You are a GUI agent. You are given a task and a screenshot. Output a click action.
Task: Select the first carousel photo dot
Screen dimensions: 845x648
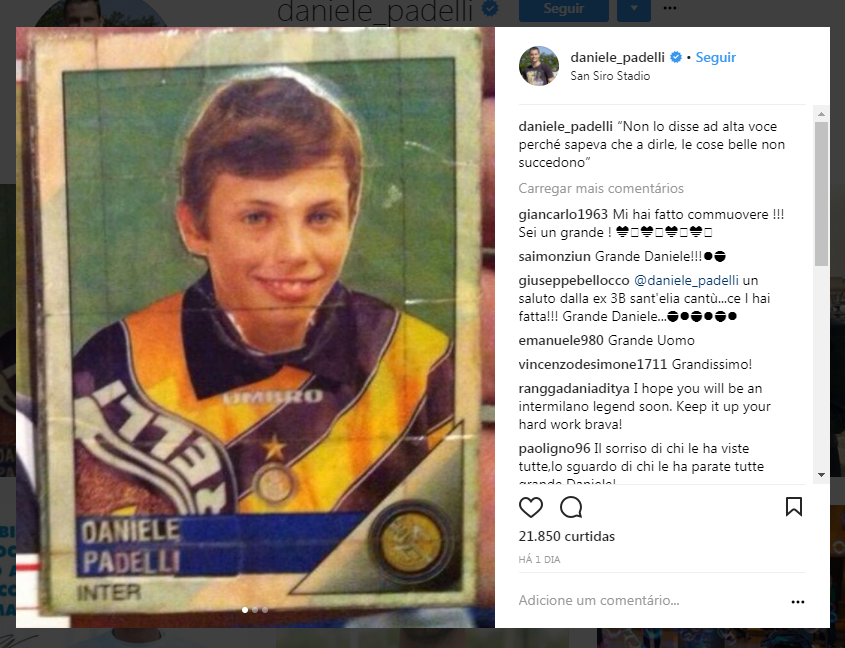245,610
